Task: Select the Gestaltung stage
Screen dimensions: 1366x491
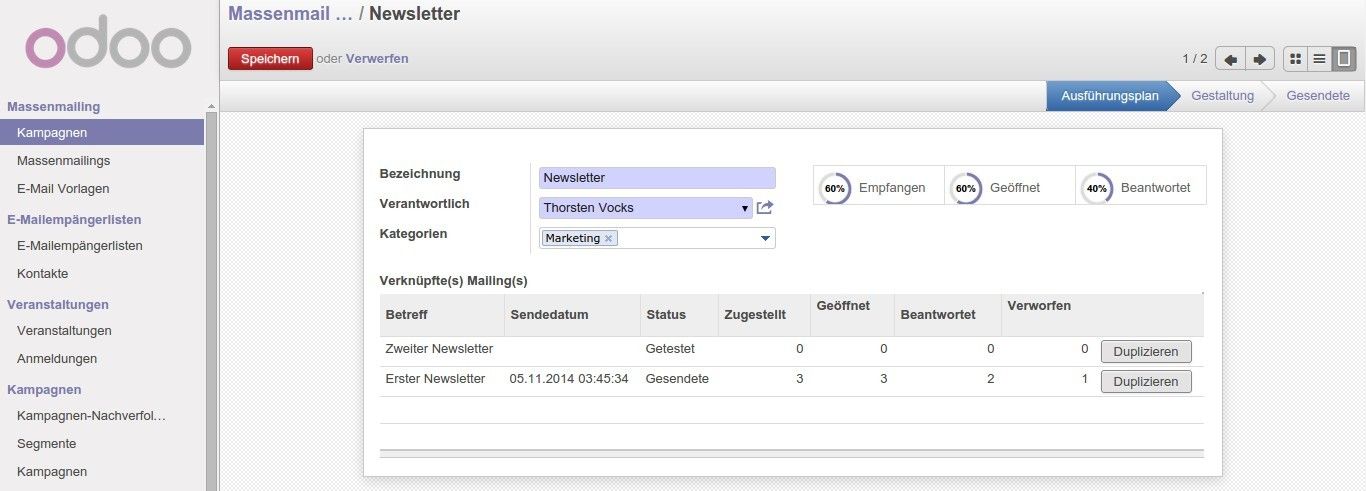Action: pyautogui.click(x=1222, y=96)
